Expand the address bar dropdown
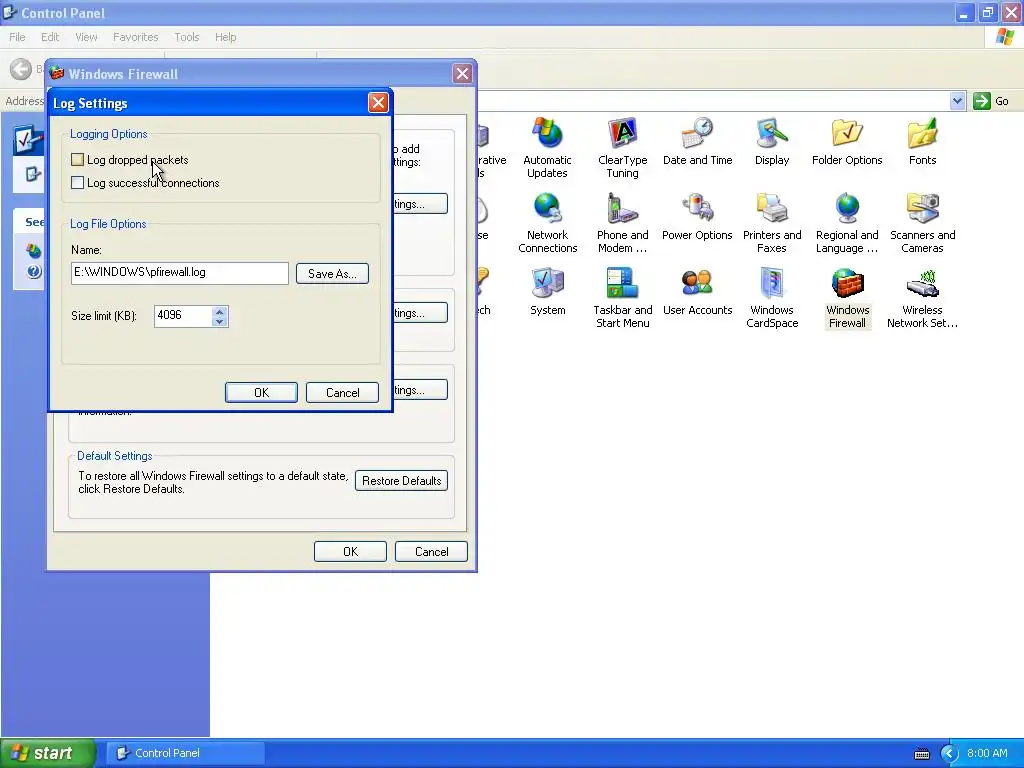Image resolution: width=1024 pixels, height=768 pixels. (x=957, y=101)
